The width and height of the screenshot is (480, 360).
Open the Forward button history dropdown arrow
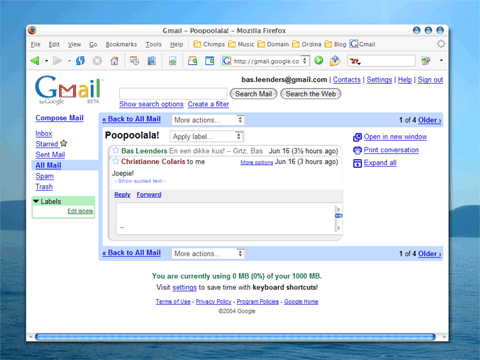pos(69,61)
